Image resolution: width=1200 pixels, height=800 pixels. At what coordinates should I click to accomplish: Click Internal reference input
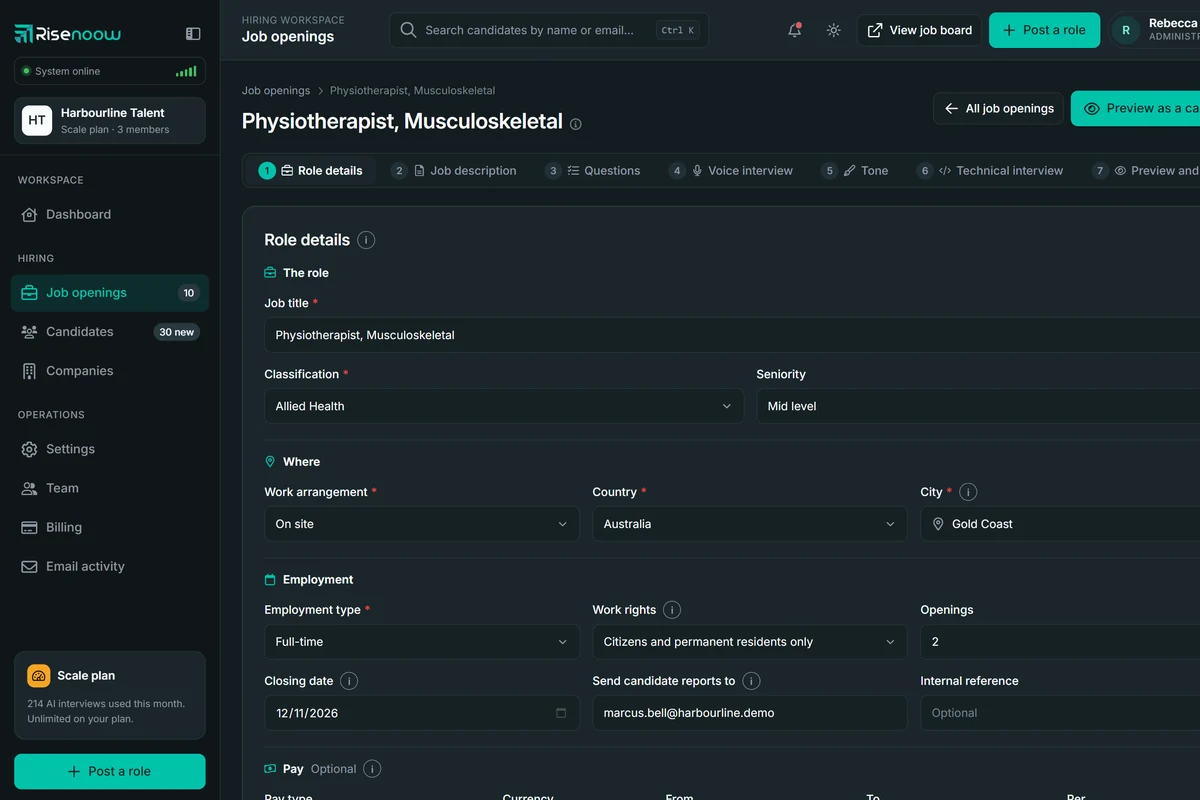(x=1060, y=713)
